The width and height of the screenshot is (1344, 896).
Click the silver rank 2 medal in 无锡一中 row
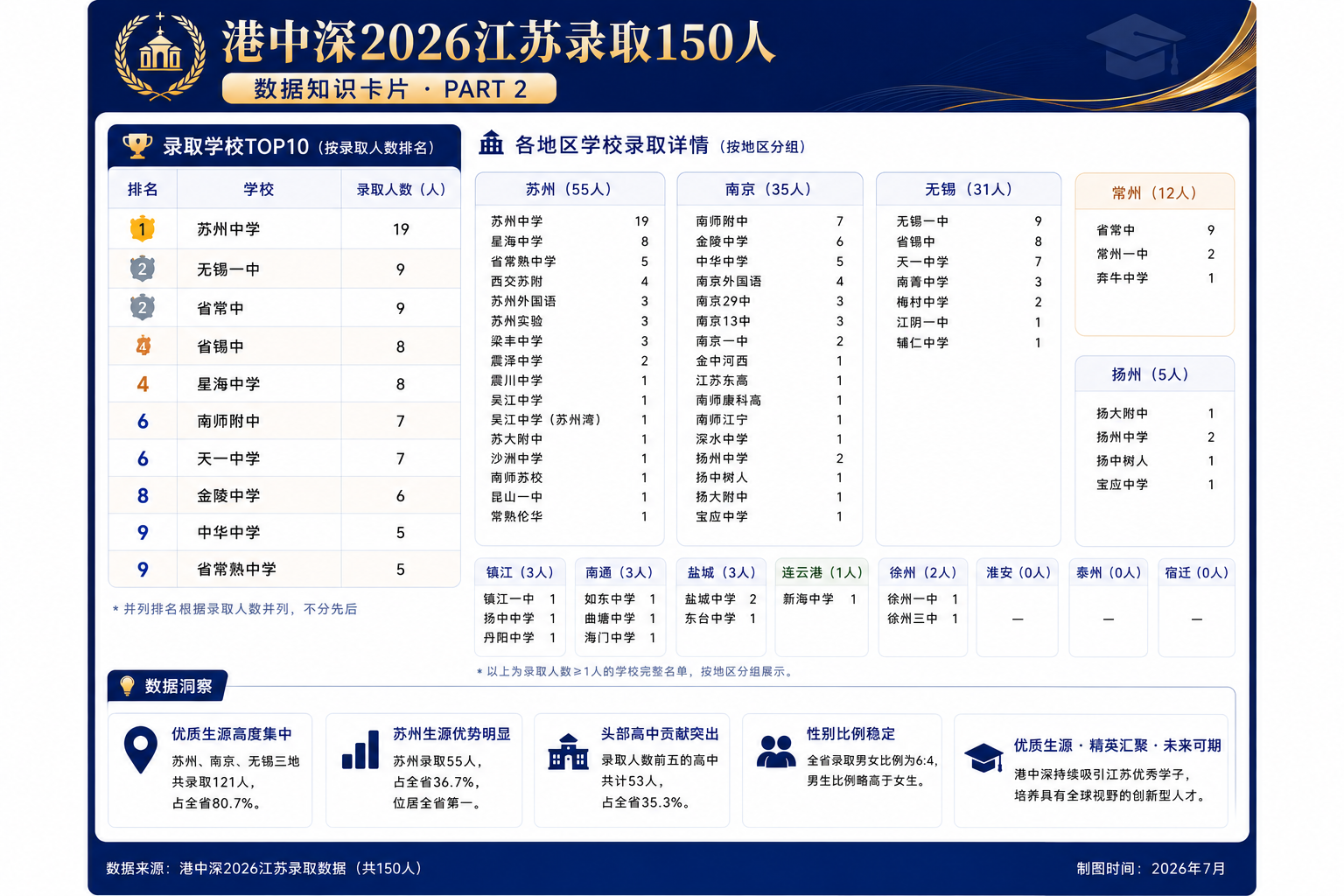pyautogui.click(x=143, y=269)
